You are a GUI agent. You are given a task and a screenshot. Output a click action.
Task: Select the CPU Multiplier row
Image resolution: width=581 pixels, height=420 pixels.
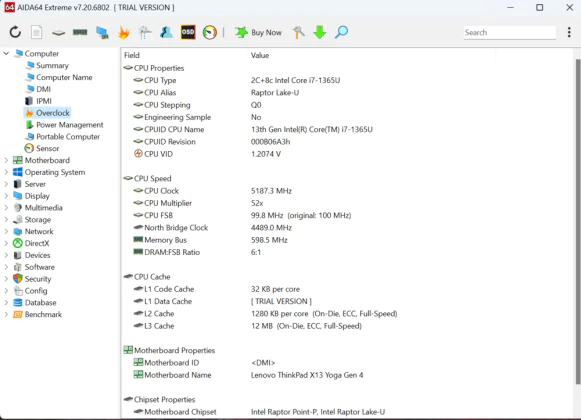[347, 203]
